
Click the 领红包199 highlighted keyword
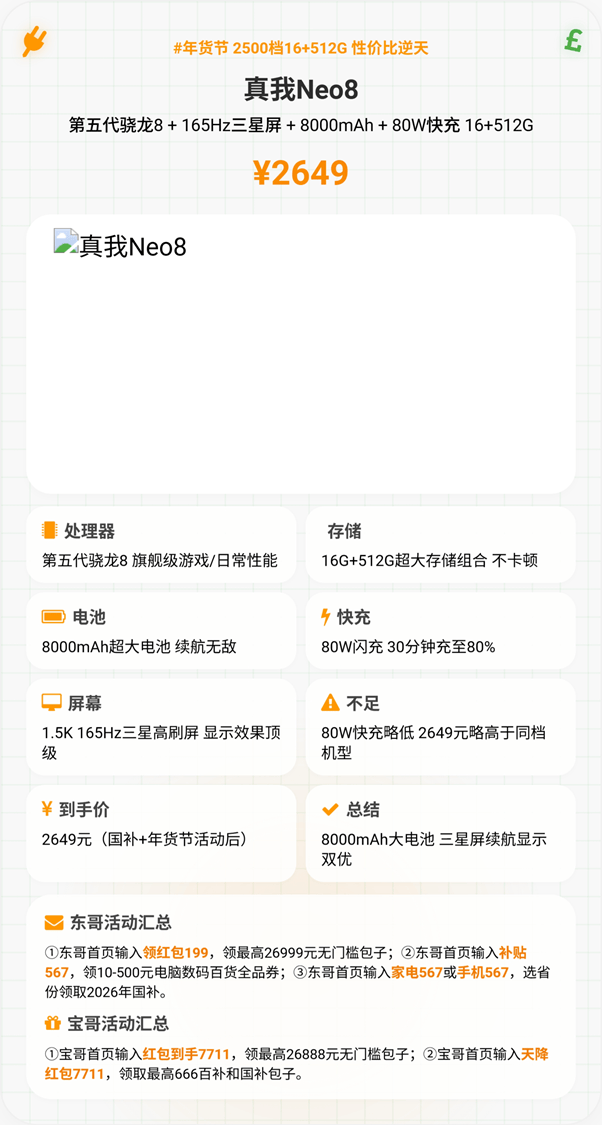click(x=175, y=952)
